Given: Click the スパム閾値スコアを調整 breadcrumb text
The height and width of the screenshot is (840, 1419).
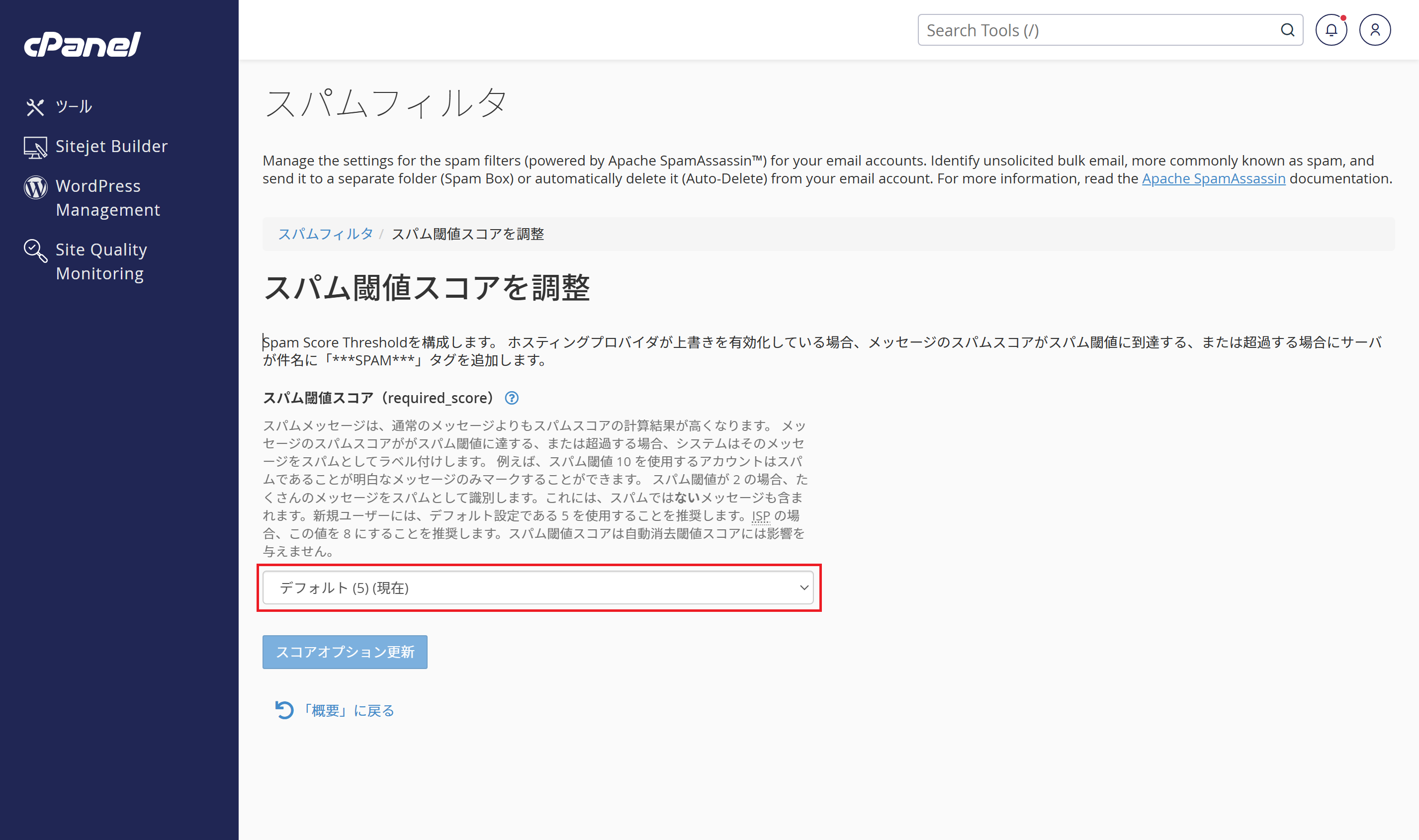Looking at the screenshot, I should [468, 234].
